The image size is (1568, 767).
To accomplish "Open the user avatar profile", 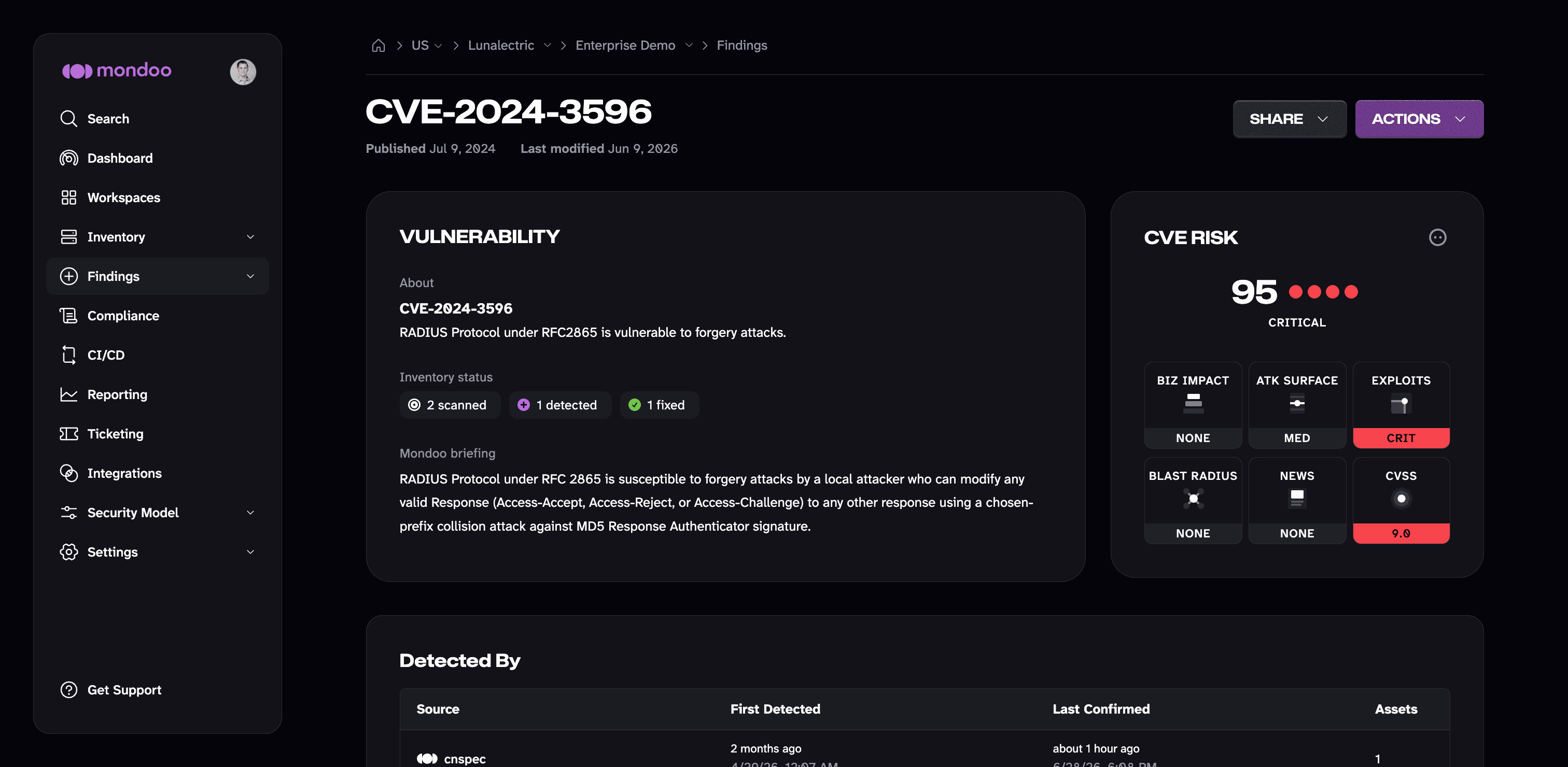I will [x=243, y=72].
